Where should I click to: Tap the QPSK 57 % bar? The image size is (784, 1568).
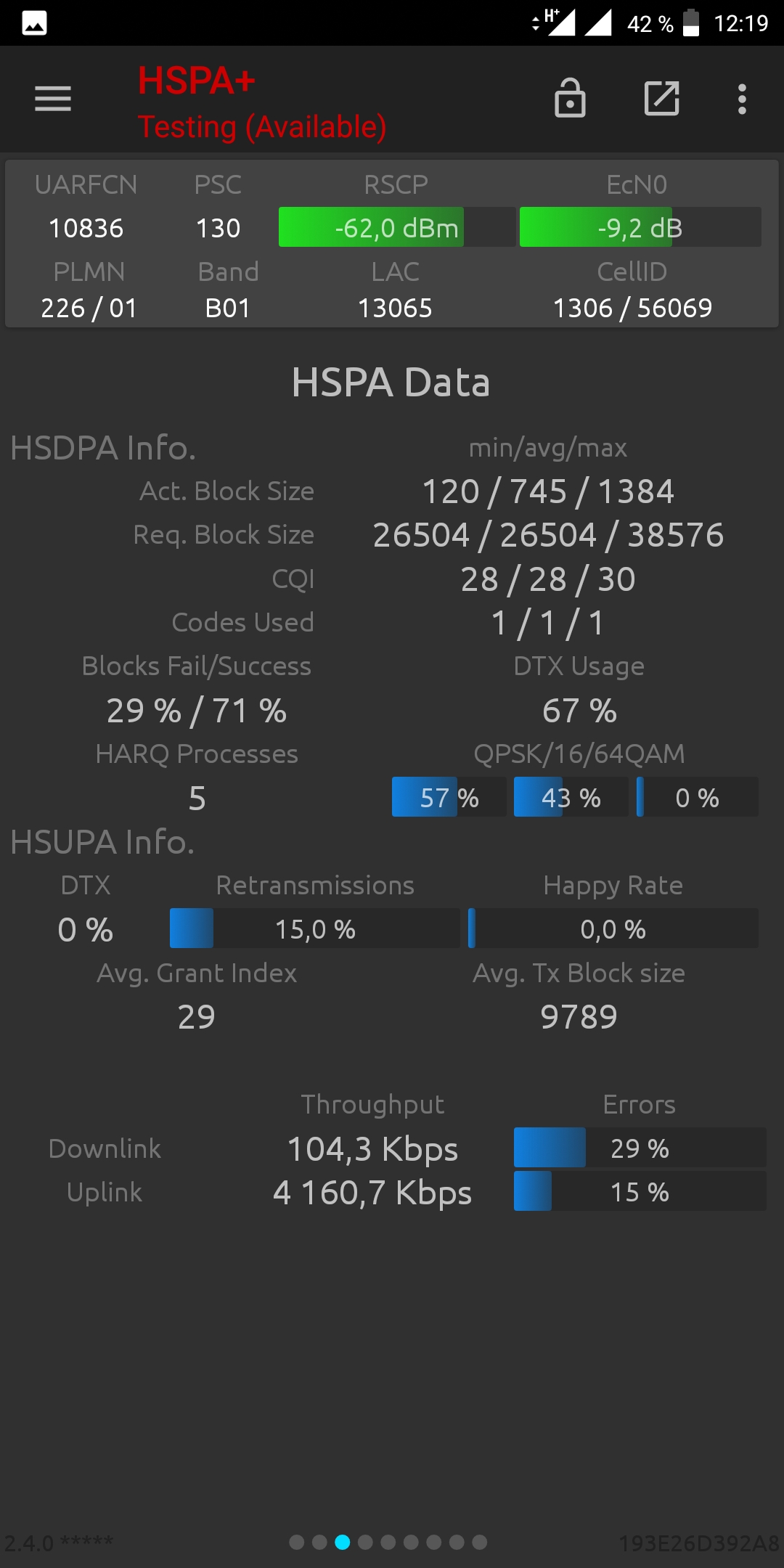[x=449, y=797]
